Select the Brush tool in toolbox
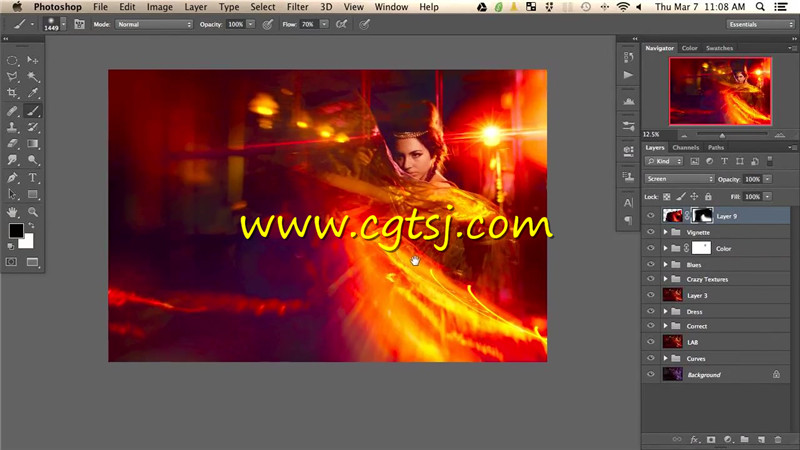Image resolution: width=800 pixels, height=450 pixels. pos(33,111)
